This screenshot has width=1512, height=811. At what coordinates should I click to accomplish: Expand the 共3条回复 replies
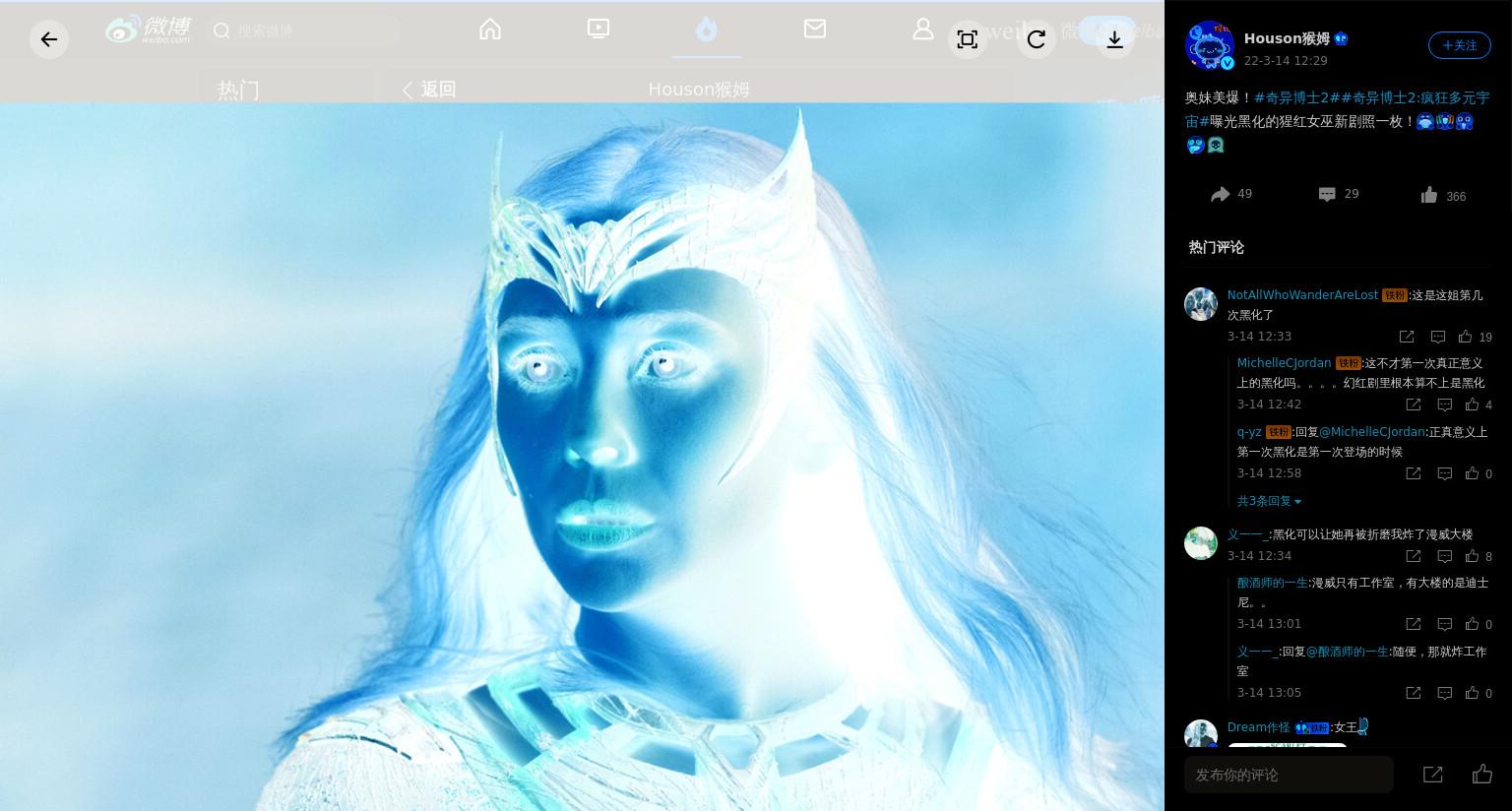(x=1269, y=501)
